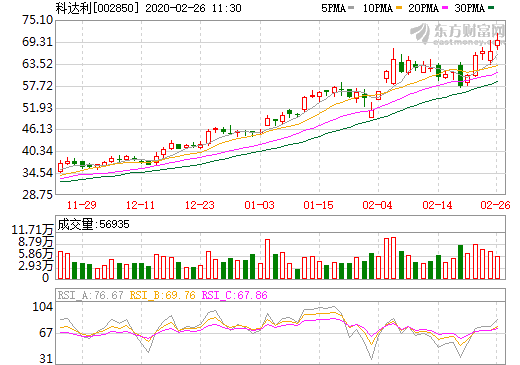This screenshot has height=365, width=520.
Task: Click the green 30PMA legend color dash
Action: click(x=491, y=8)
